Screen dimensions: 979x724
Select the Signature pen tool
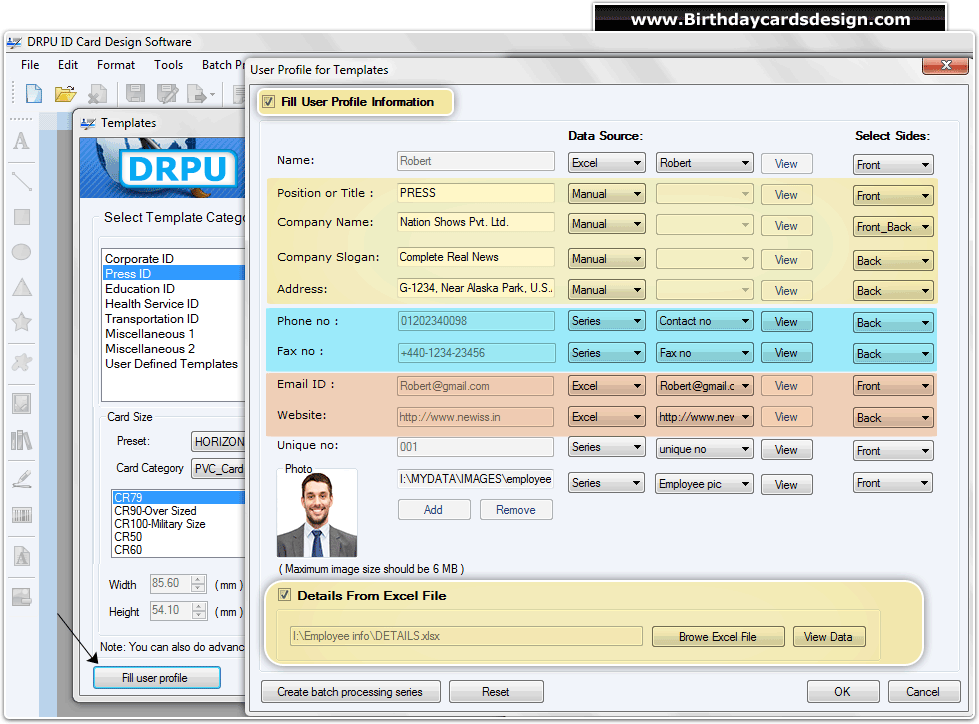click(22, 479)
